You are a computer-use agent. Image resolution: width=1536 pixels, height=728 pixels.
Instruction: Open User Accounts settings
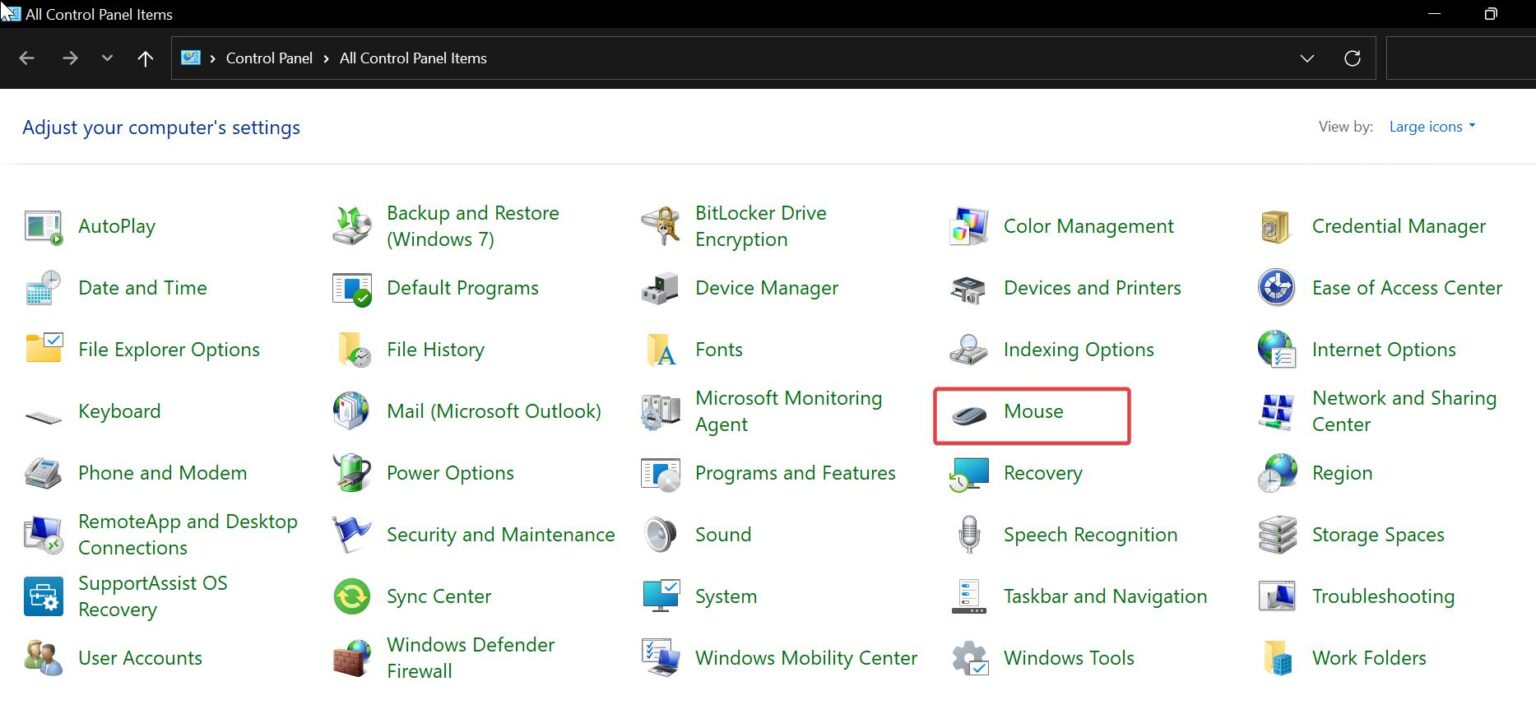140,658
